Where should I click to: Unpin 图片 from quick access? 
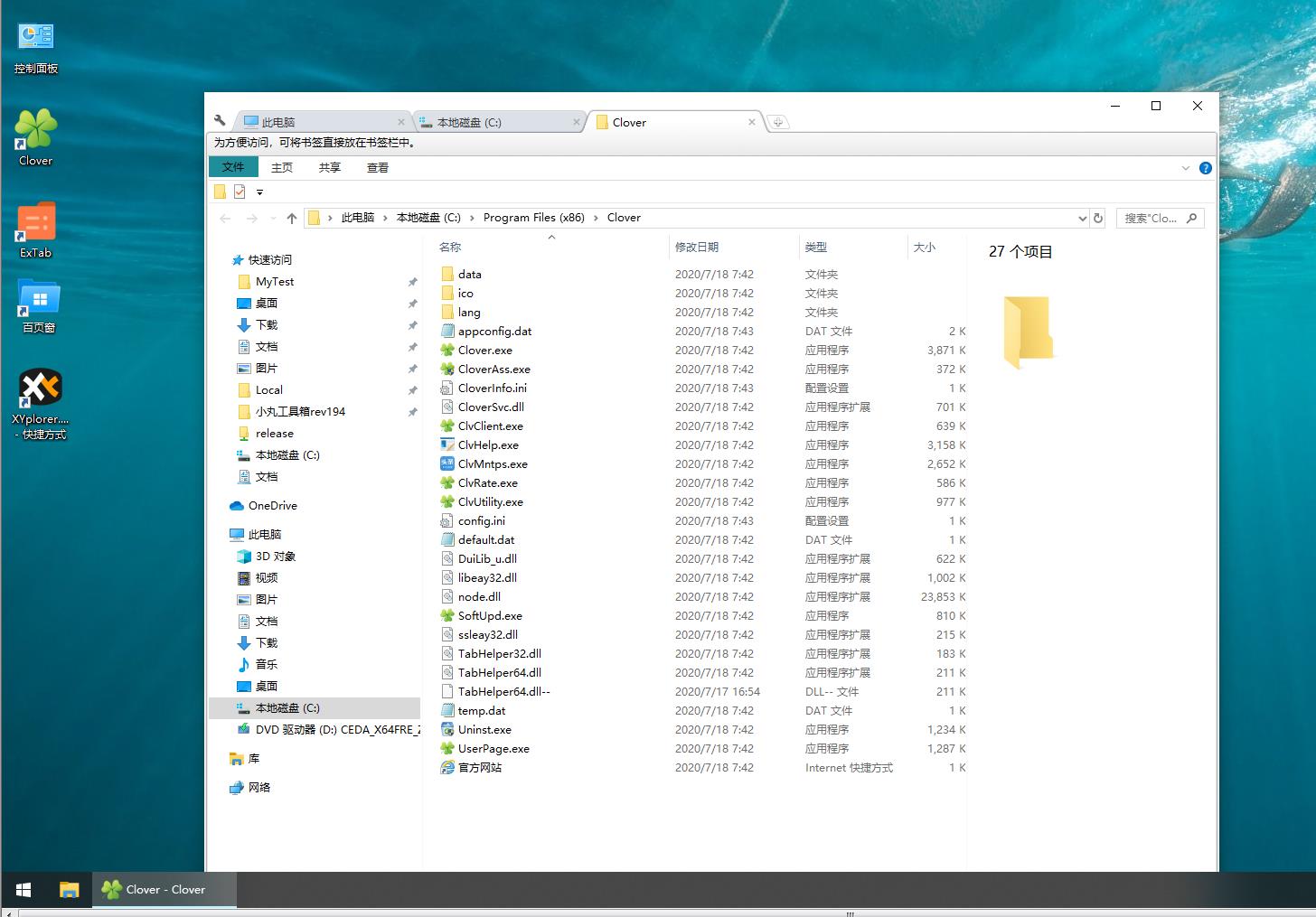412,368
